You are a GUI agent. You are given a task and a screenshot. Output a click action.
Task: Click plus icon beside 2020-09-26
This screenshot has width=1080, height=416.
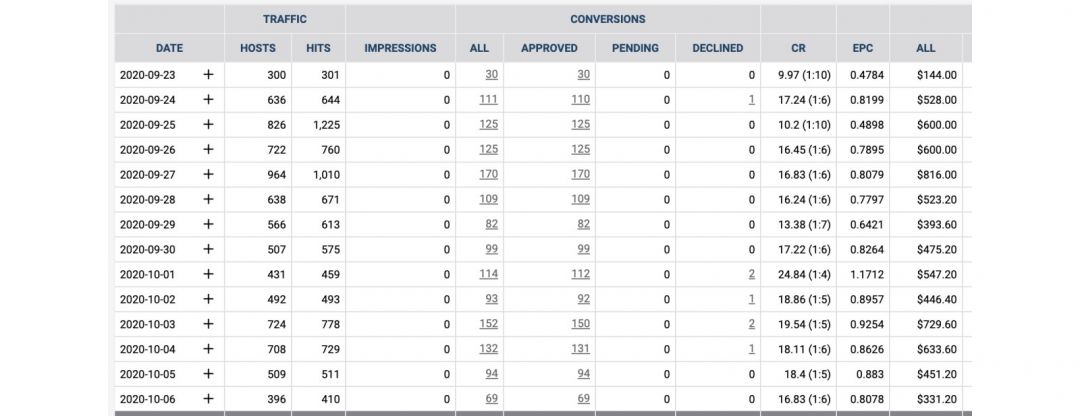[208, 149]
